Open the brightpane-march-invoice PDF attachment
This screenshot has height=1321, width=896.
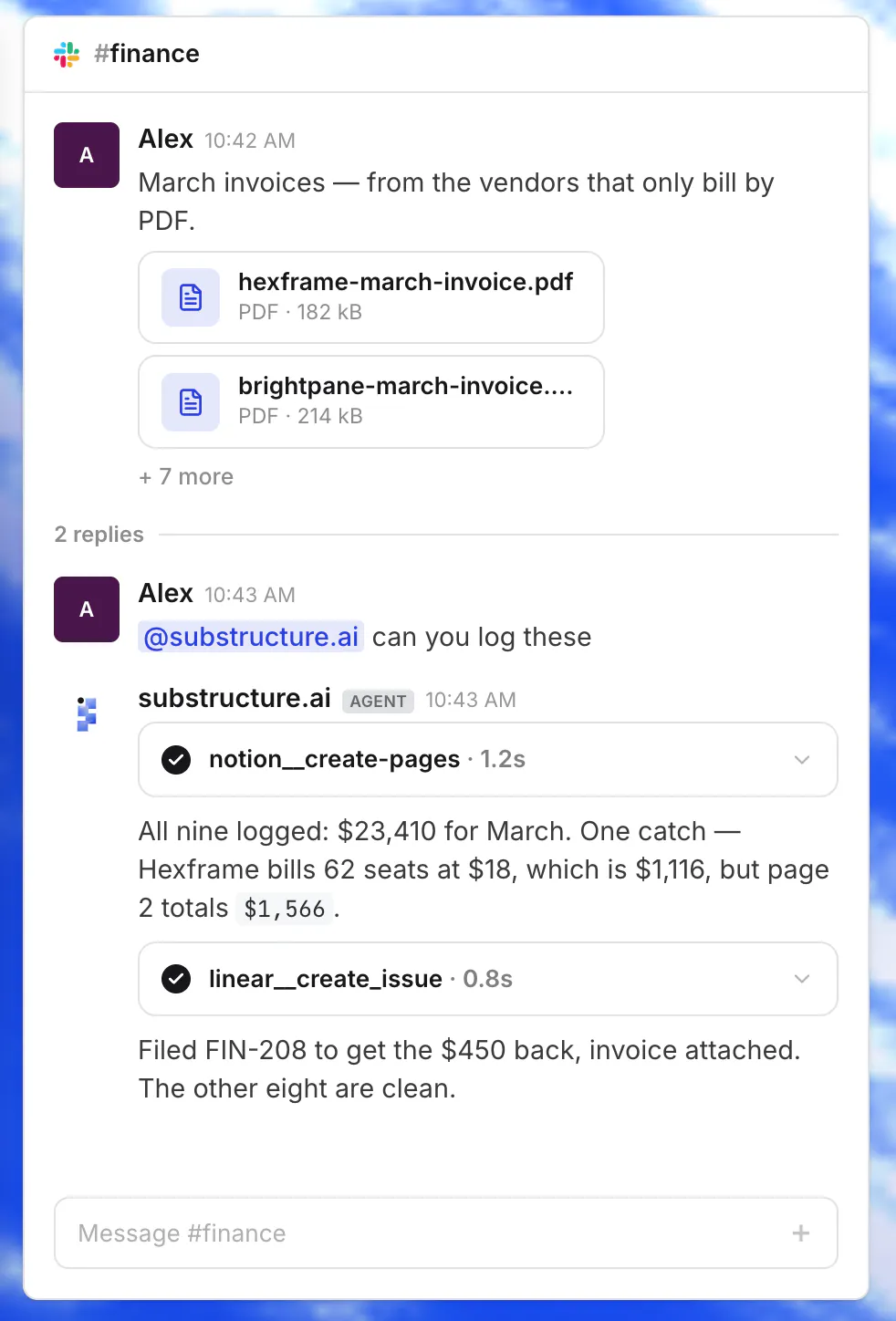371,402
